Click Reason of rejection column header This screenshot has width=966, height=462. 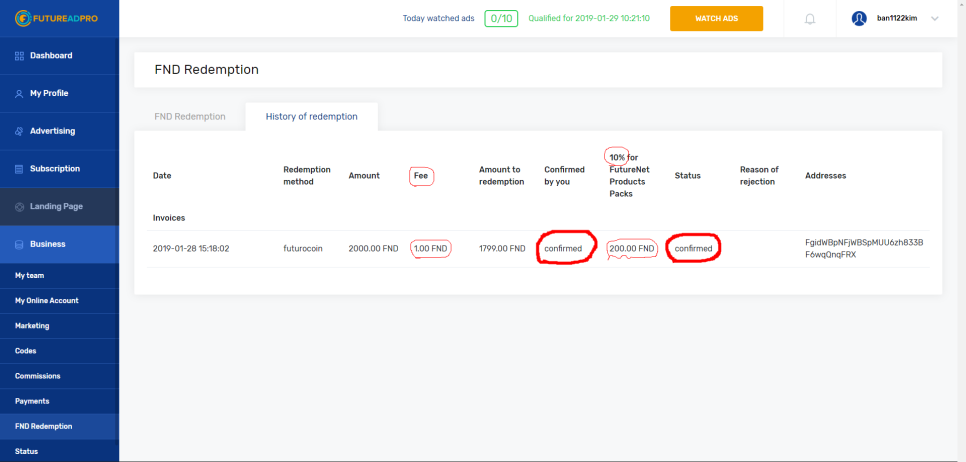[759, 176]
